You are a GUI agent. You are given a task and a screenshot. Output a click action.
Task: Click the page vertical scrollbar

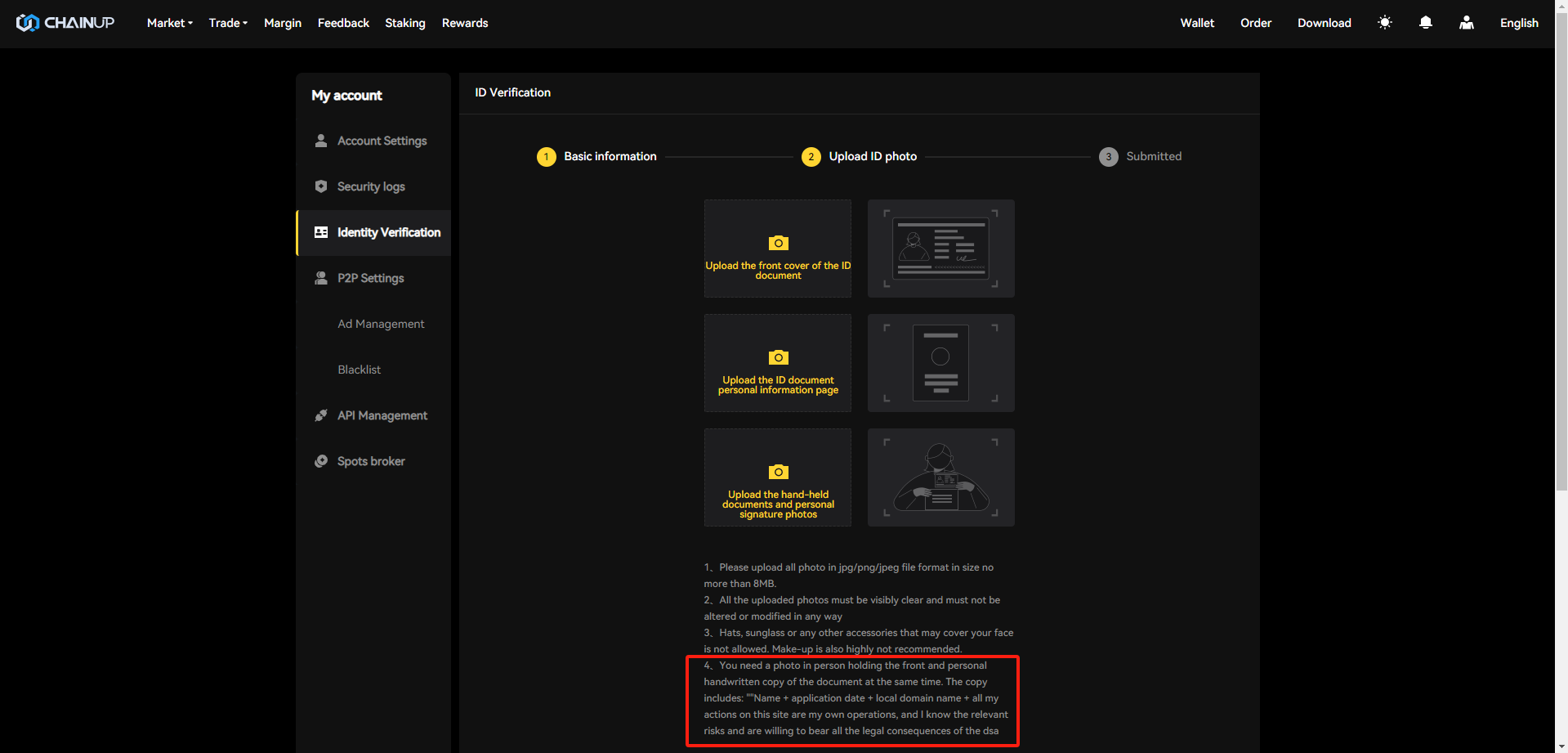point(1561,245)
